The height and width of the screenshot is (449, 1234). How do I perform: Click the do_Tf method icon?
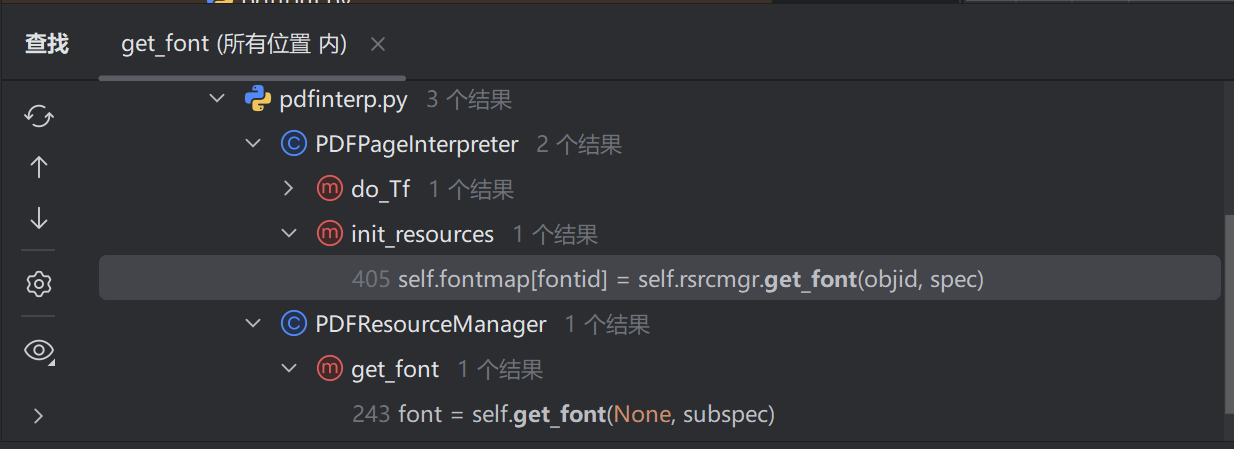330,189
